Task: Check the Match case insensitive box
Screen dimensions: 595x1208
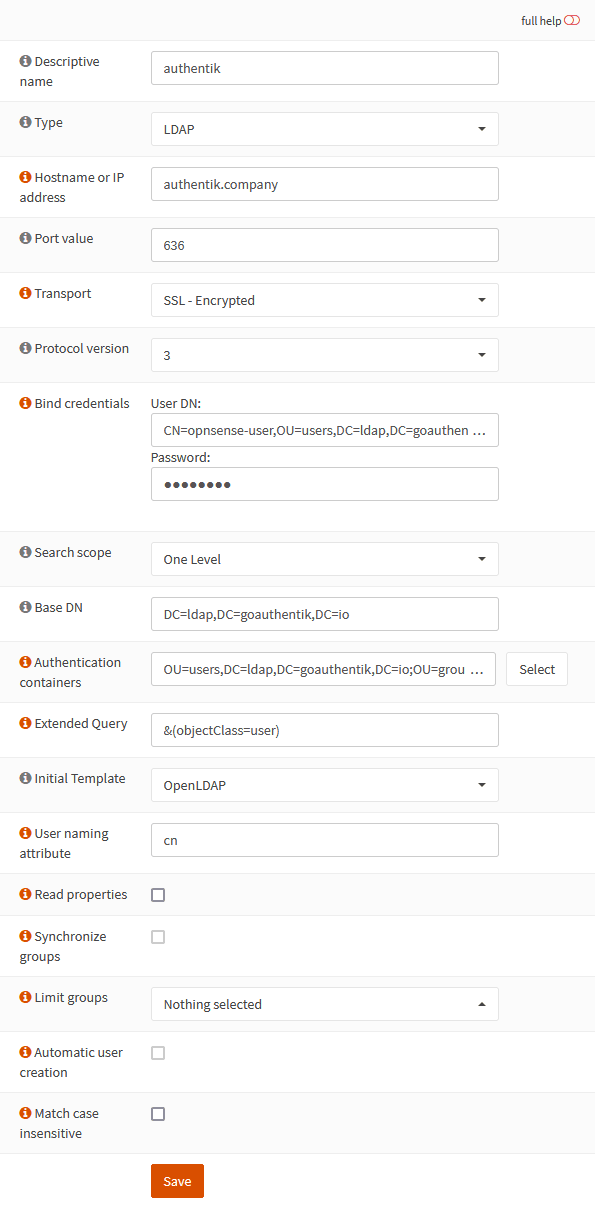Action: point(158,1114)
